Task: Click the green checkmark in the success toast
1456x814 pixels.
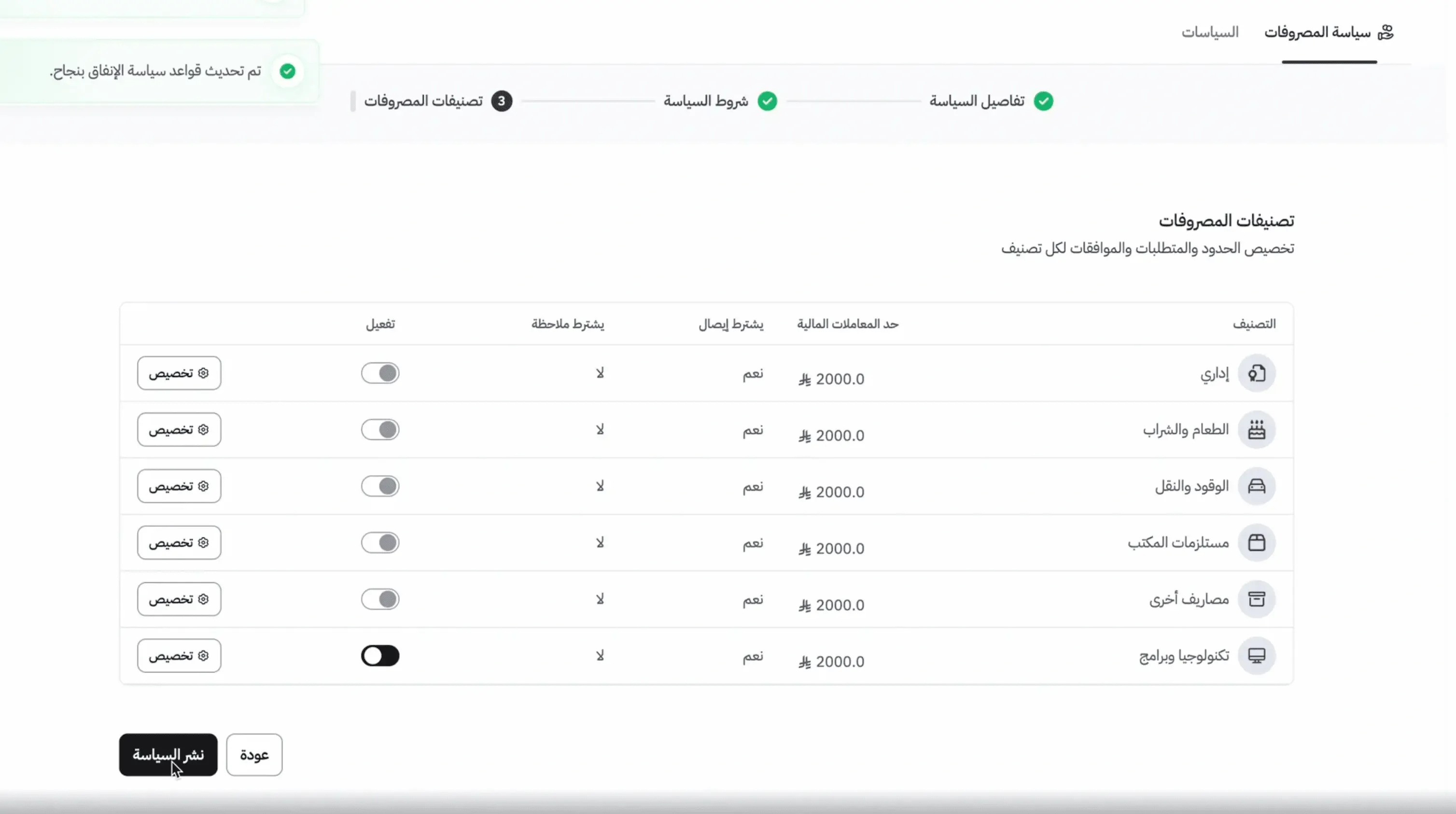Action: 287,71
